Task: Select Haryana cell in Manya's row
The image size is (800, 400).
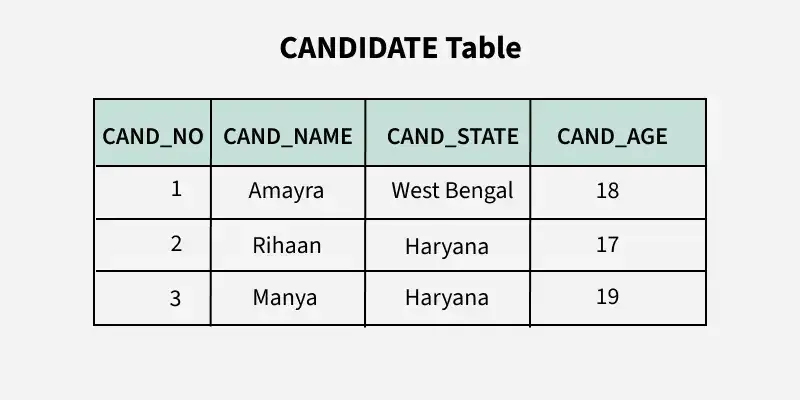Action: [x=447, y=298]
